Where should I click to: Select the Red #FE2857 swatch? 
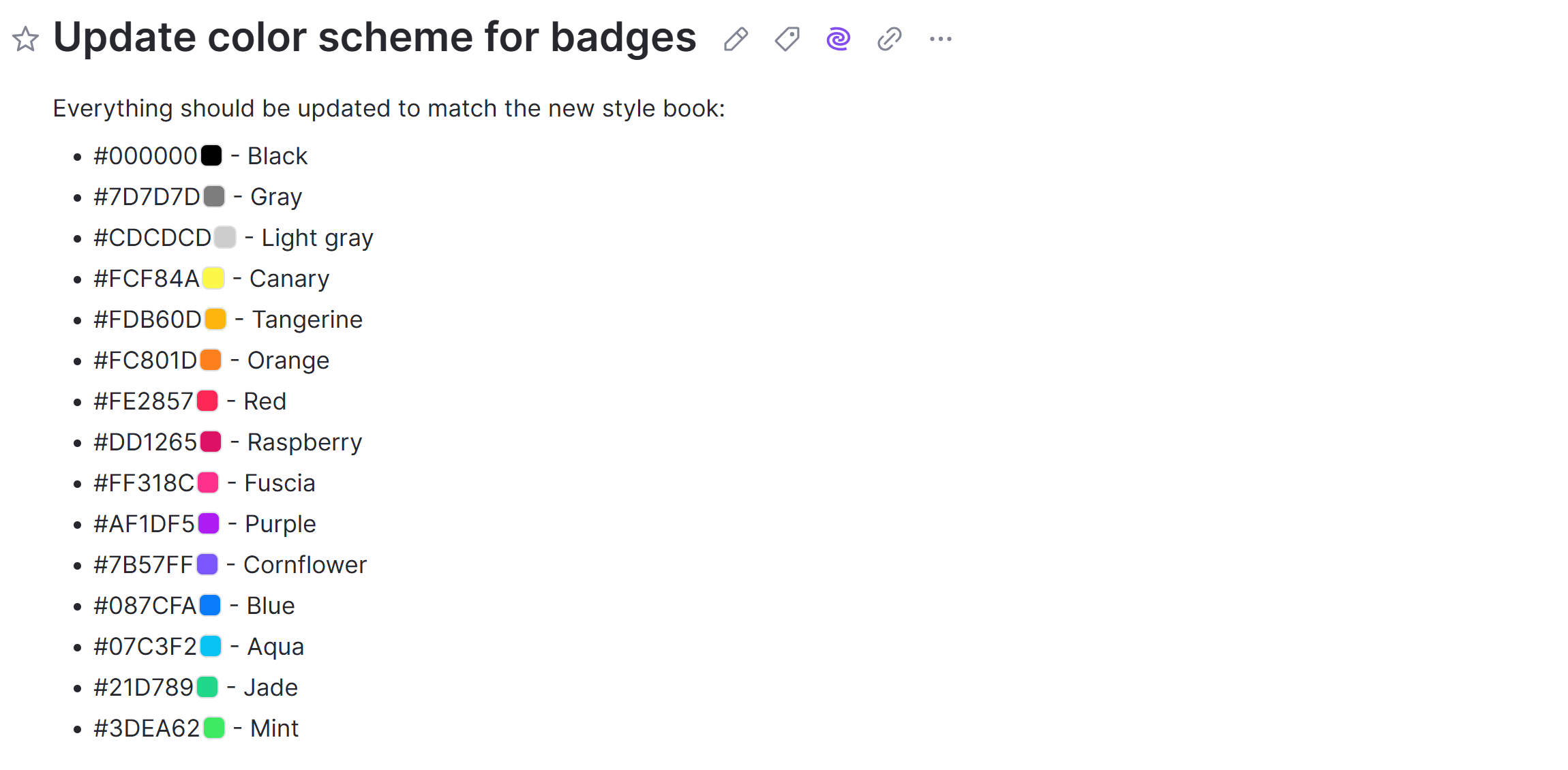(207, 401)
